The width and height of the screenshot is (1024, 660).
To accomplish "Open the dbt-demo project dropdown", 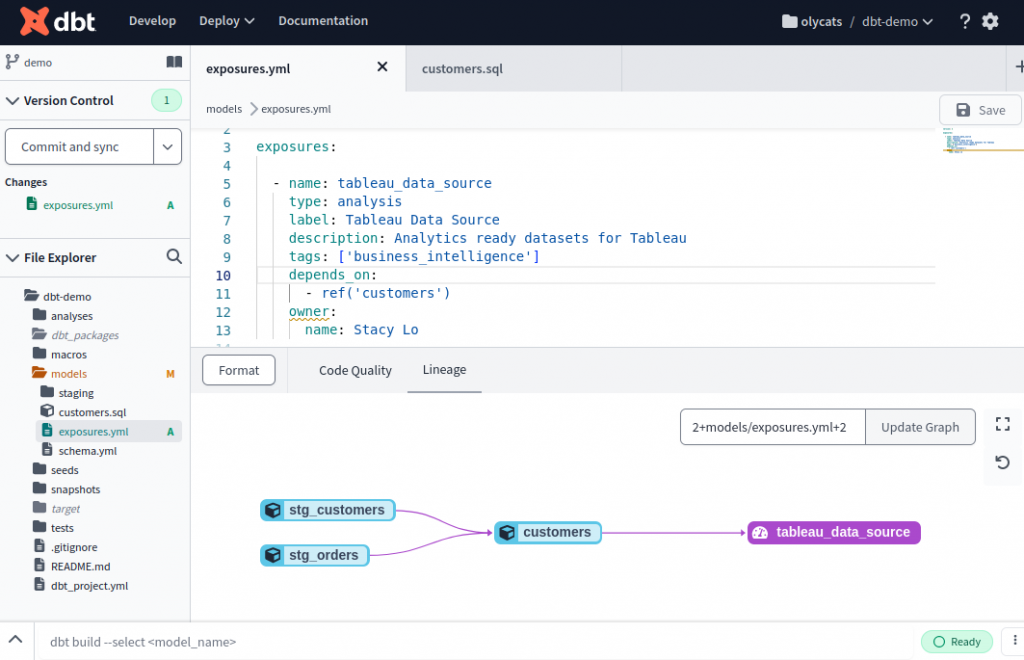I will (x=897, y=22).
